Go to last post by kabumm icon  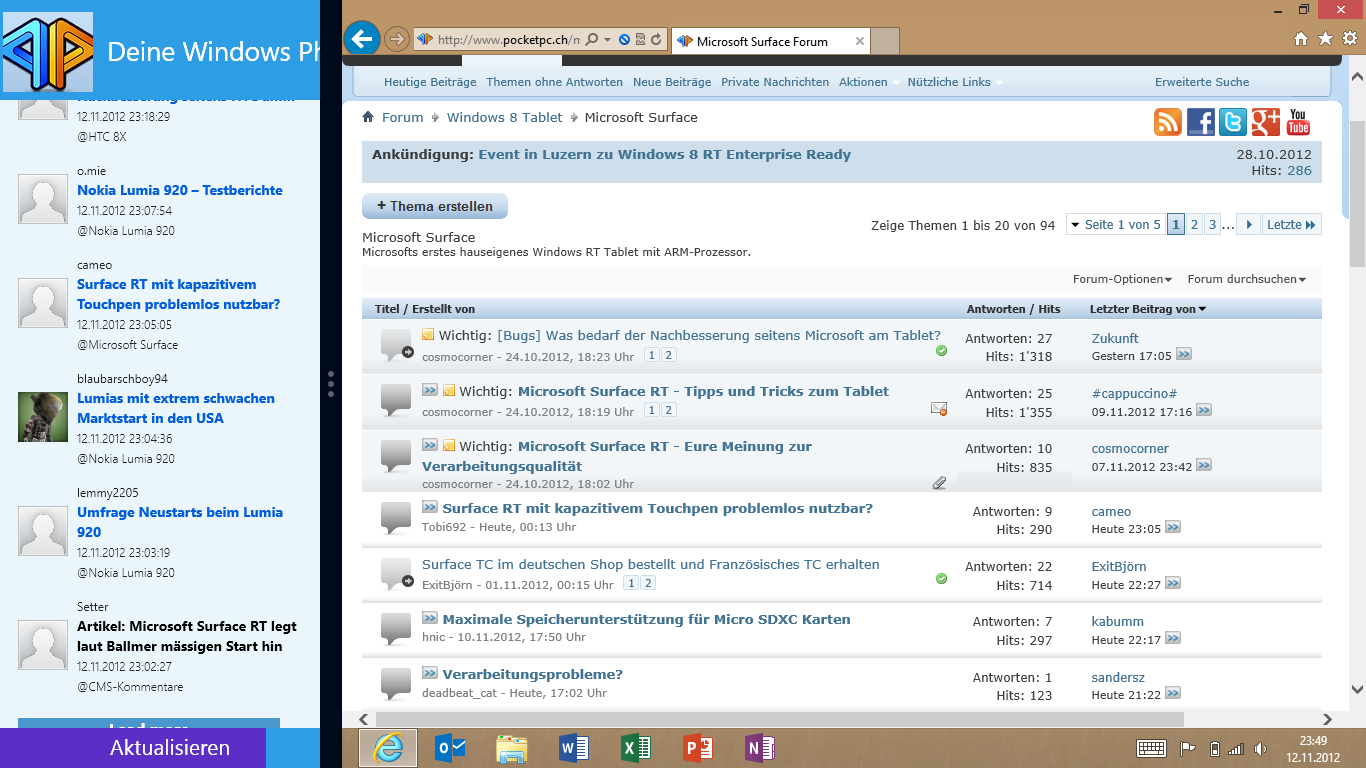coord(1173,639)
